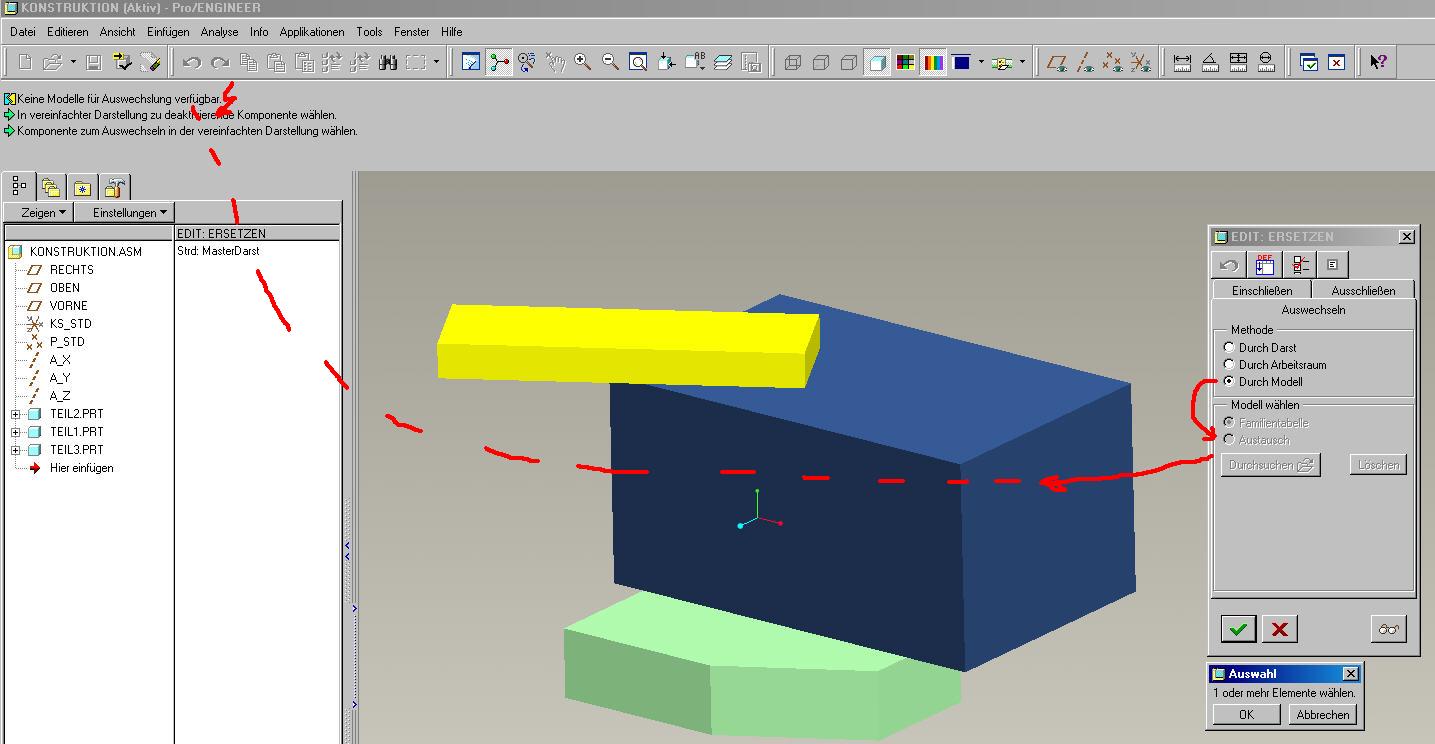Open the Zeigen dropdown
Image resolution: width=1435 pixels, height=744 pixels.
click(44, 213)
